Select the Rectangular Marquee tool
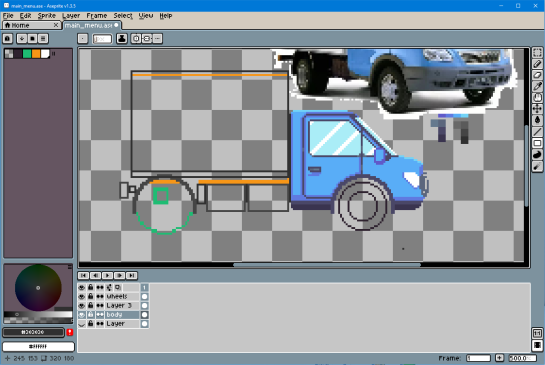This screenshot has width=545, height=365. 537,52
